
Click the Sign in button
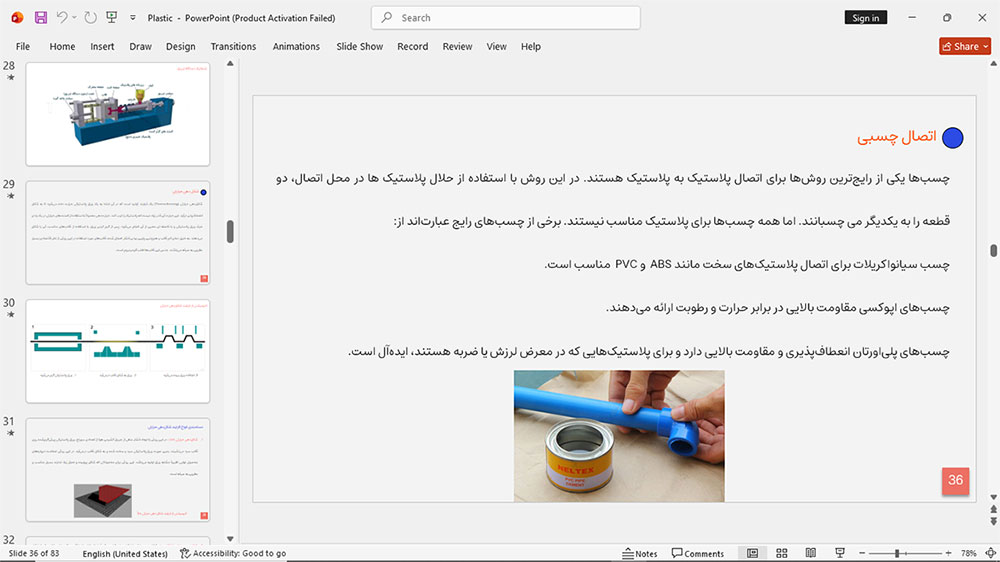865,18
